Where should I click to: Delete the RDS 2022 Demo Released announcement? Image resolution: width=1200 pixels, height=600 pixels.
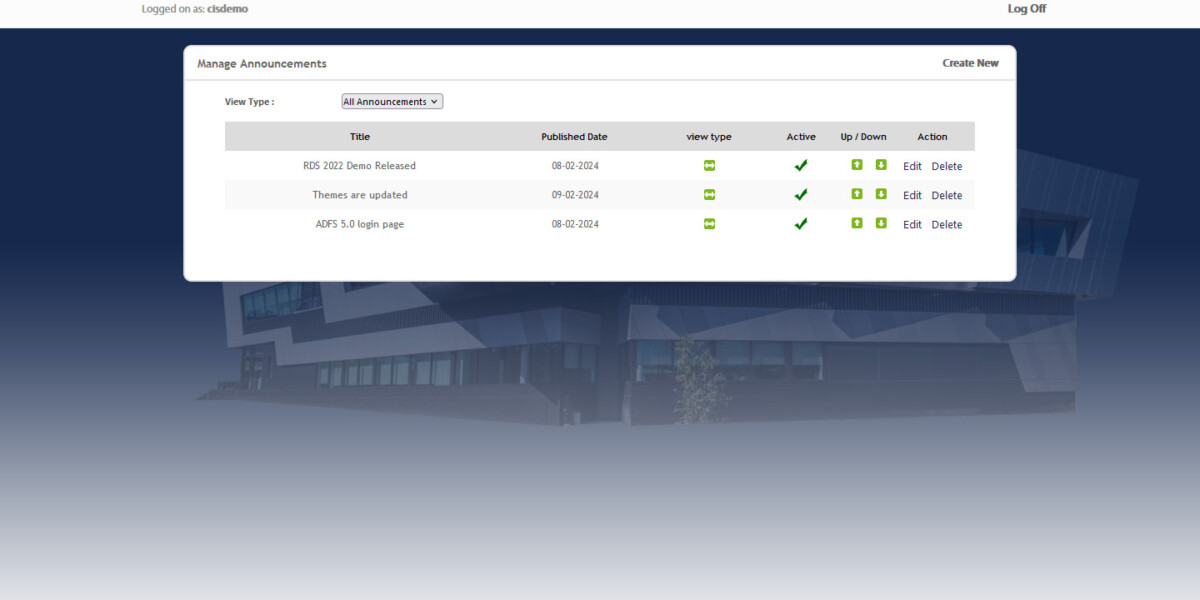(x=947, y=167)
